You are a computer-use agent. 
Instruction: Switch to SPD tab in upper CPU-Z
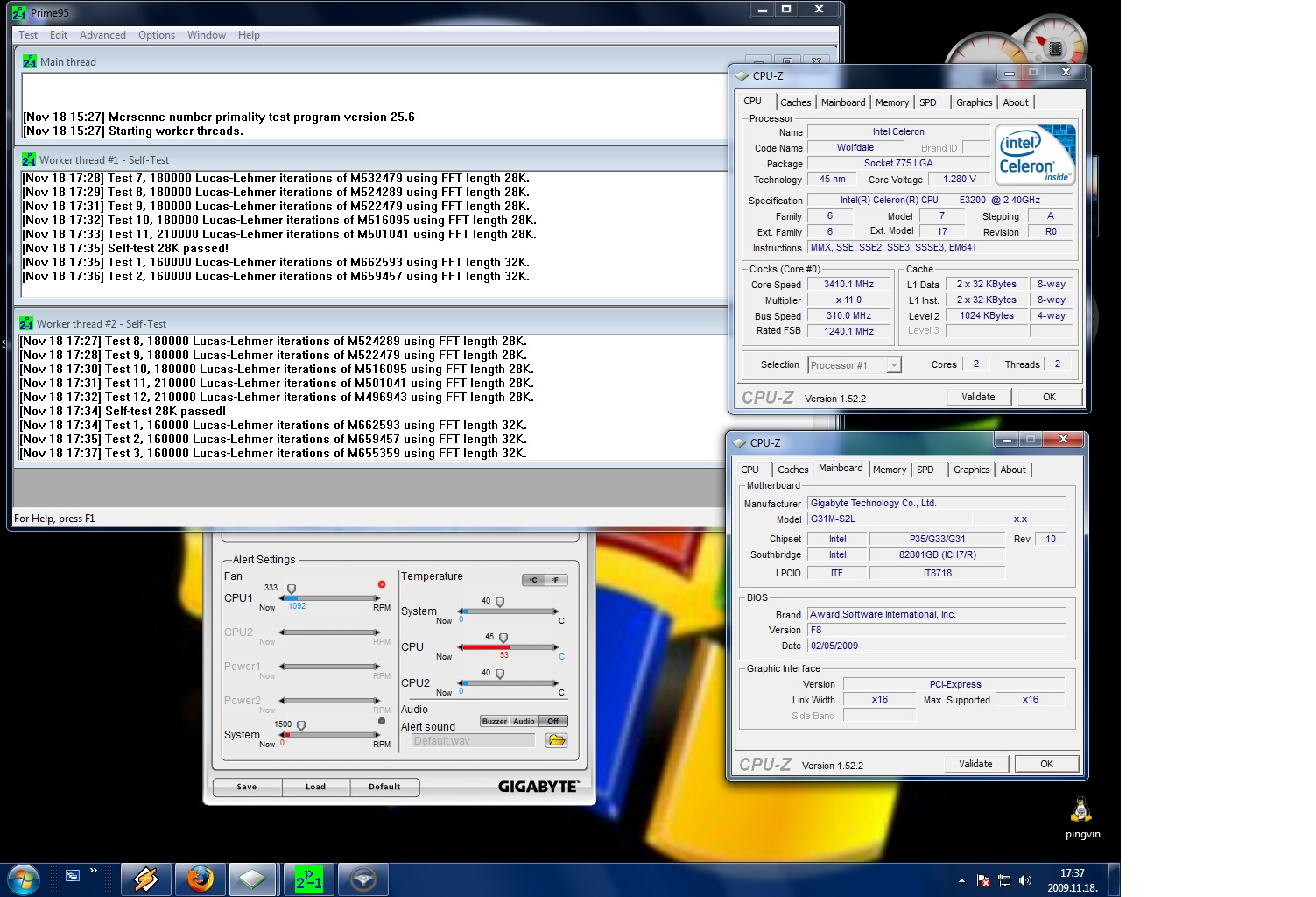(x=928, y=102)
